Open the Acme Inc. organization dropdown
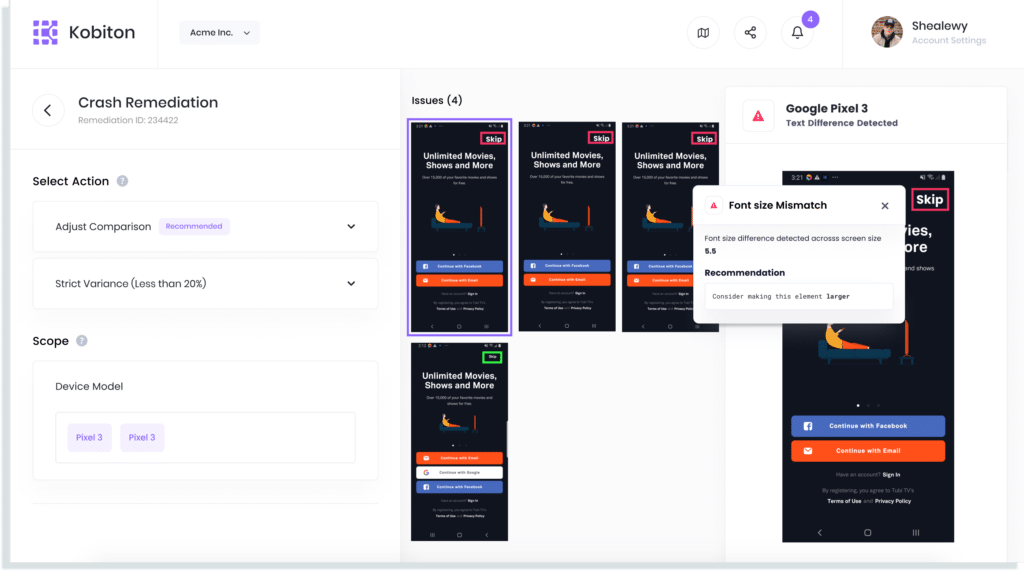 pos(219,33)
